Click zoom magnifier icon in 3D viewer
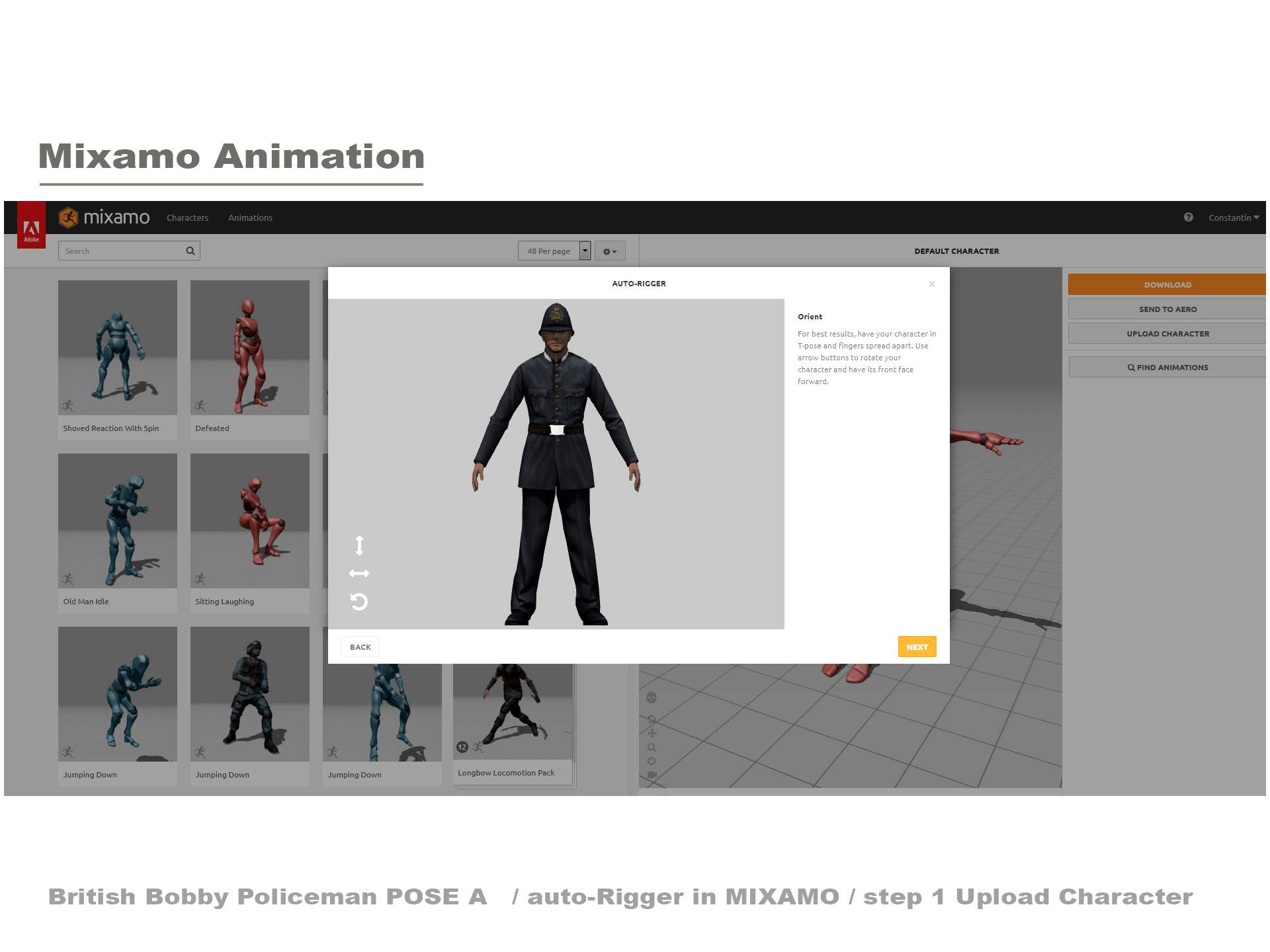This screenshot has height=952, width=1270. [x=652, y=747]
